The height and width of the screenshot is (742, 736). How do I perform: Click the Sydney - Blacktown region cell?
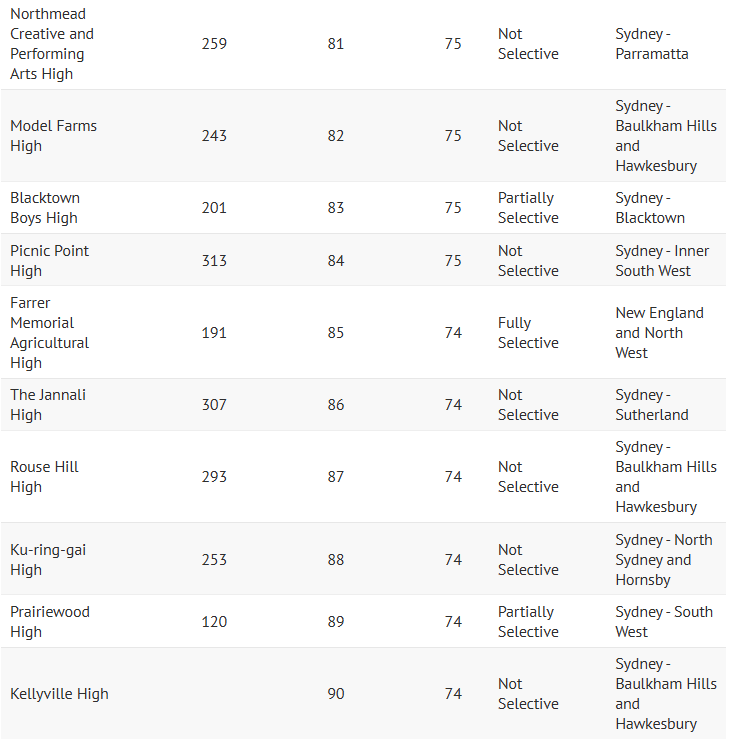[650, 208]
